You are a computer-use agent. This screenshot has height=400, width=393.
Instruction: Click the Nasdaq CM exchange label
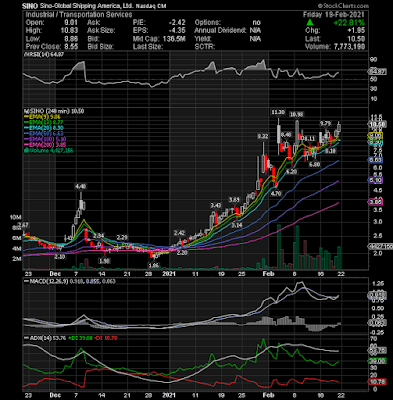coord(151,6)
